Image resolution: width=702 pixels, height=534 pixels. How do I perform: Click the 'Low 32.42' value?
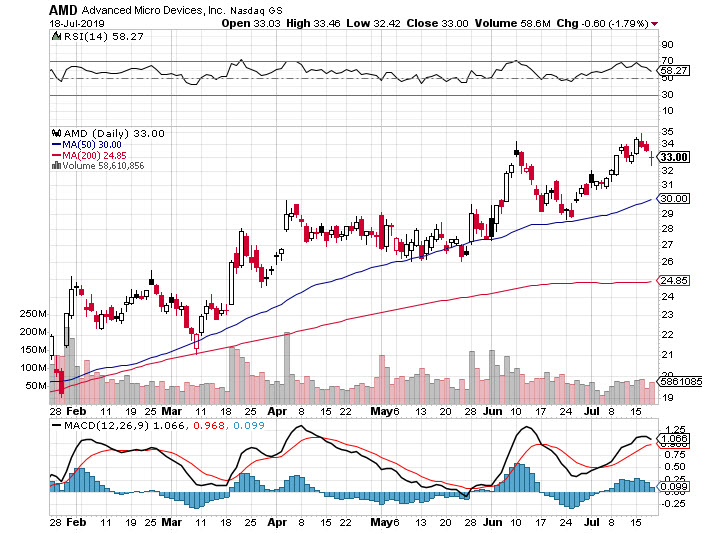coord(373,23)
